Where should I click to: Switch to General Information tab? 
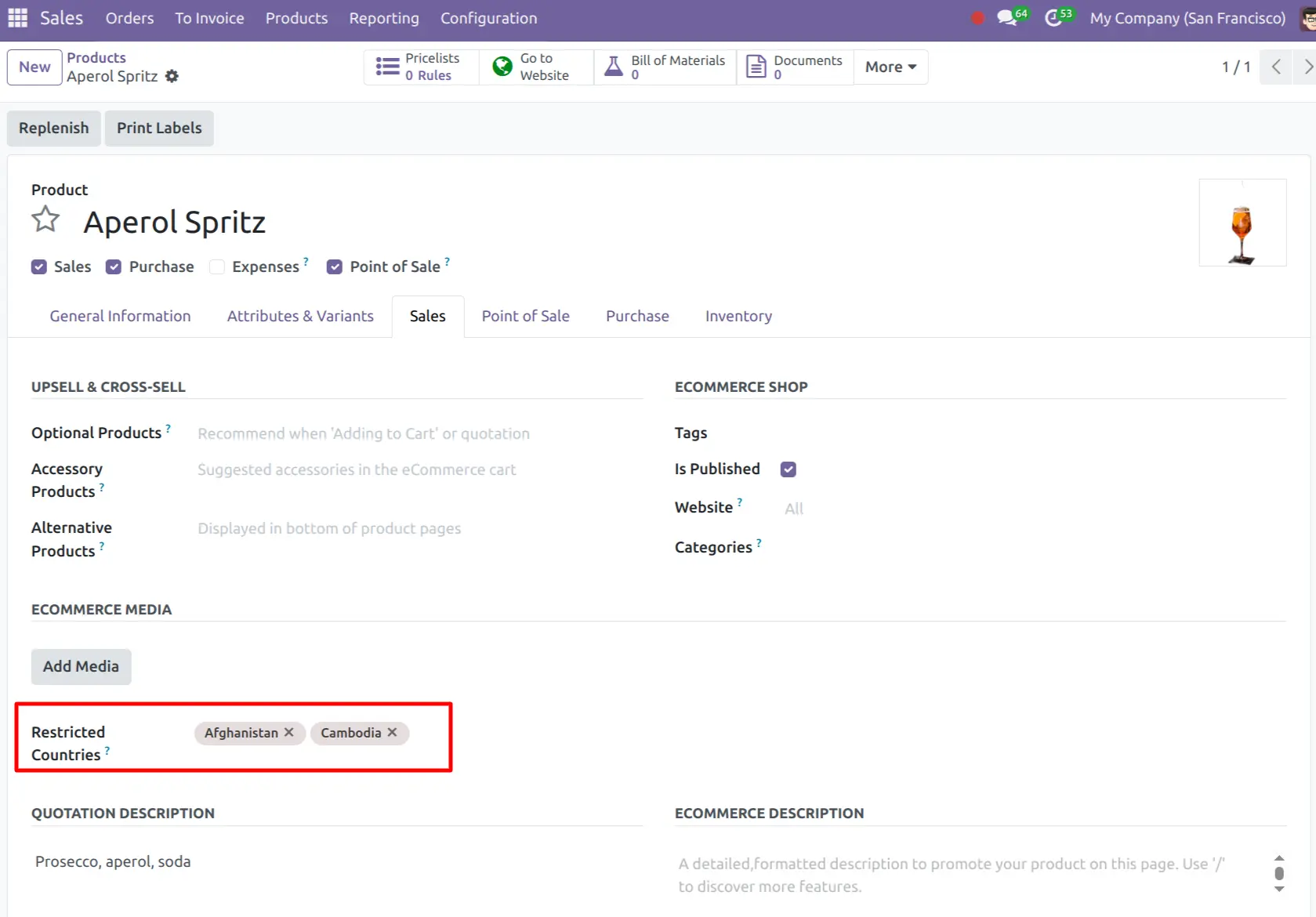click(120, 316)
